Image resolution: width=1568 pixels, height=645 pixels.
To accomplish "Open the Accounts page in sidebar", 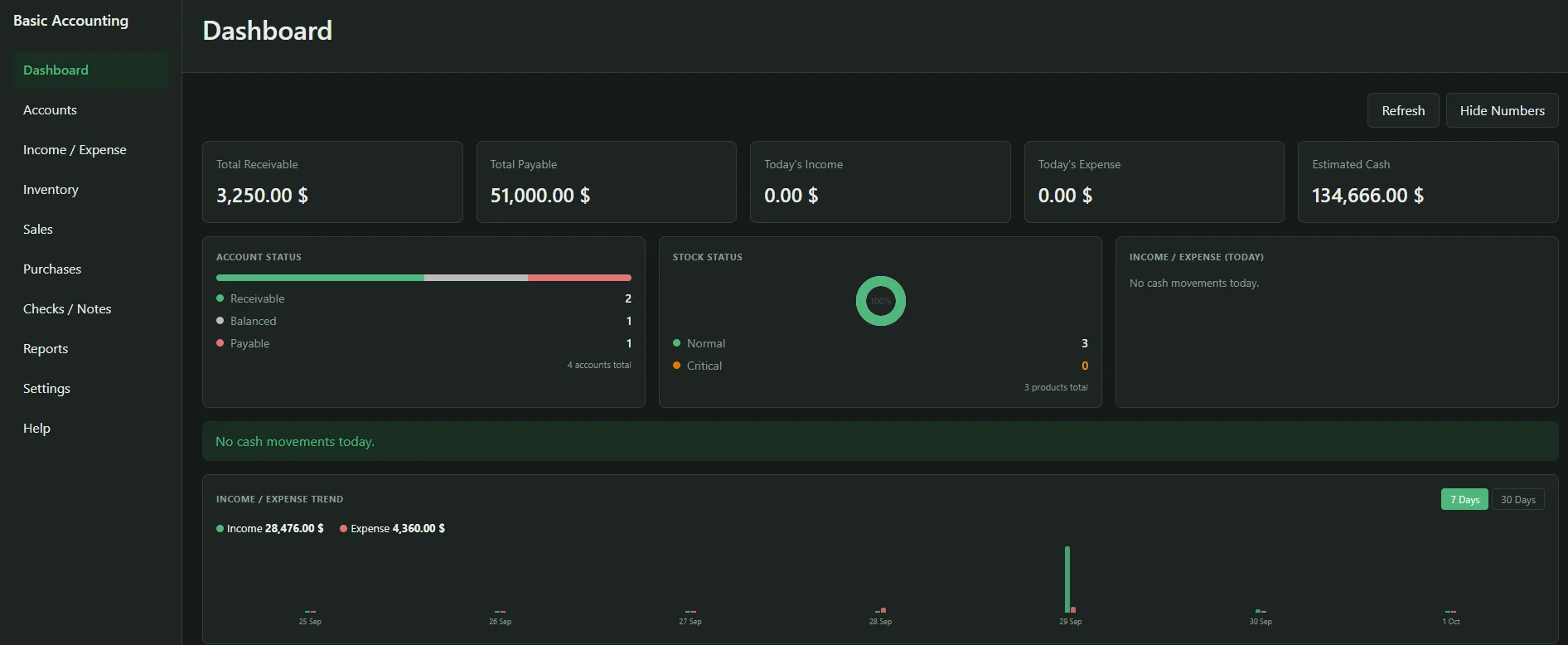I will click(x=90, y=110).
